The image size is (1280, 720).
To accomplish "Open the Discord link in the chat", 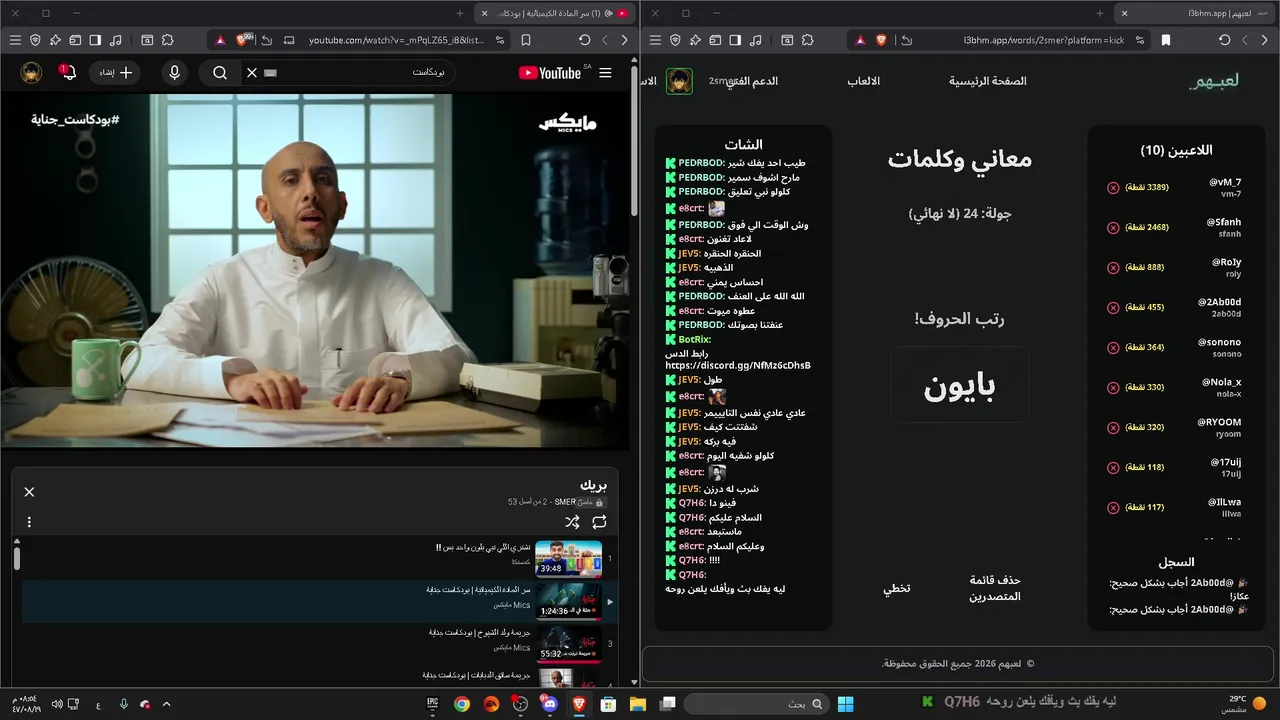I will (738, 365).
